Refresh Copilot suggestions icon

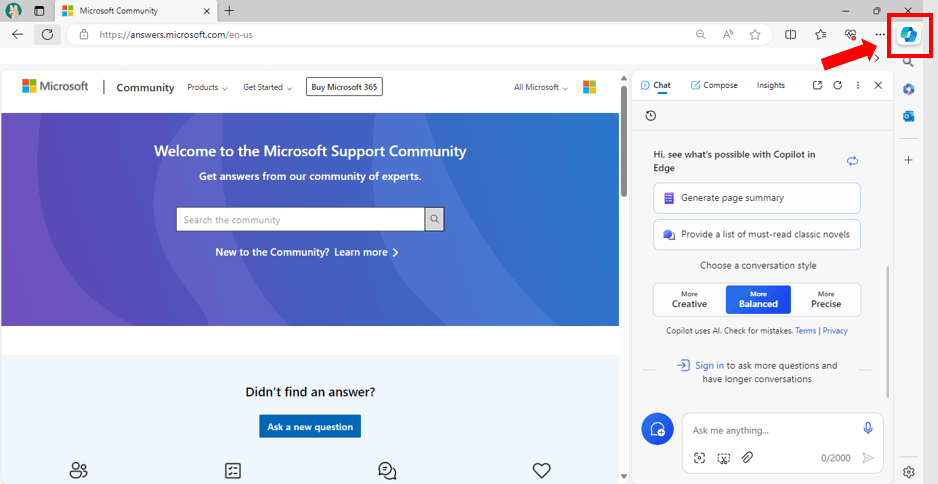[852, 161]
